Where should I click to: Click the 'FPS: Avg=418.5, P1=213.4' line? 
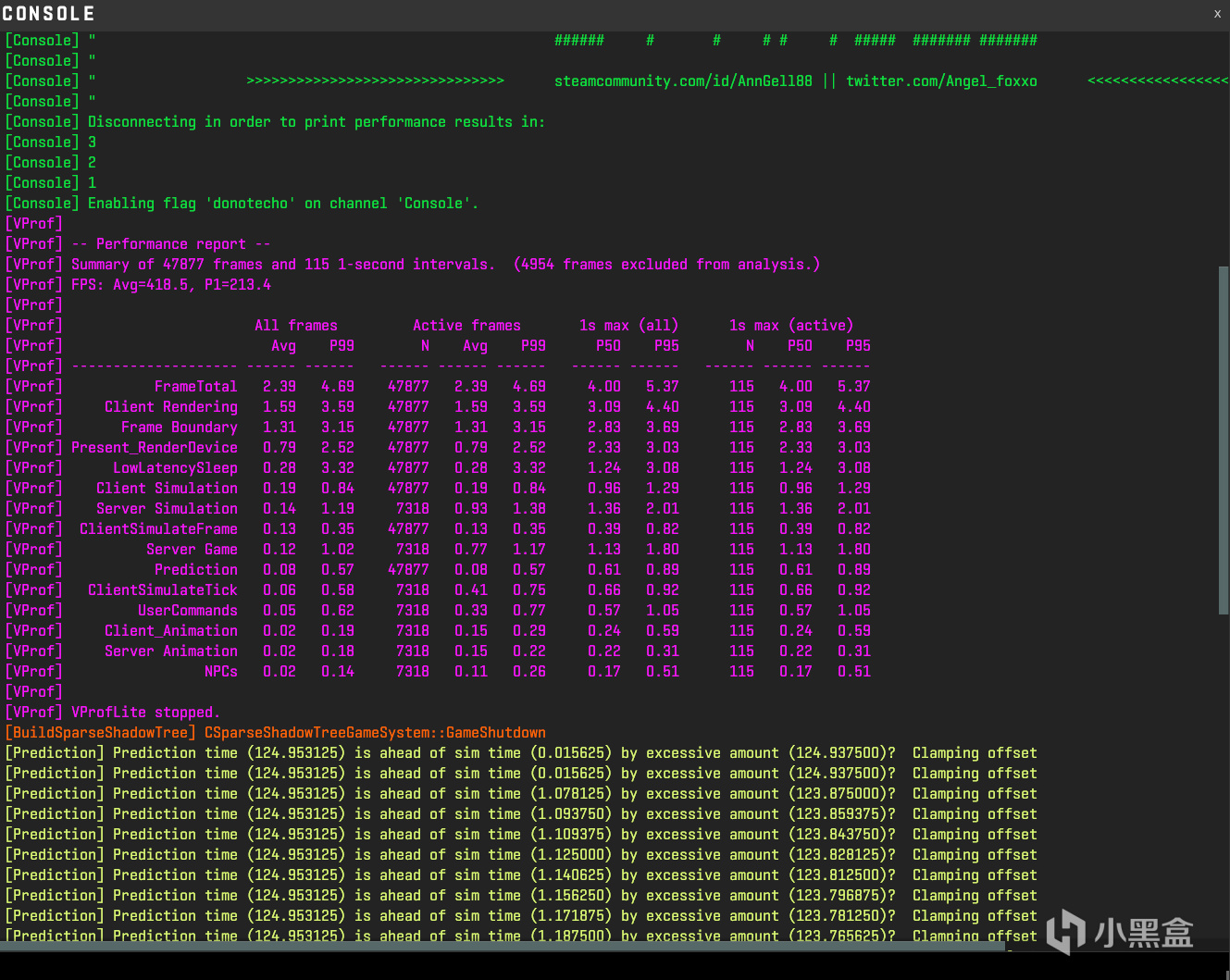point(171,285)
